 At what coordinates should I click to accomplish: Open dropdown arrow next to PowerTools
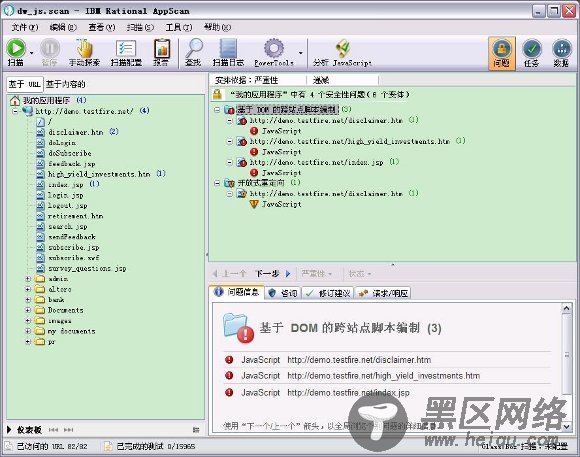(x=300, y=53)
